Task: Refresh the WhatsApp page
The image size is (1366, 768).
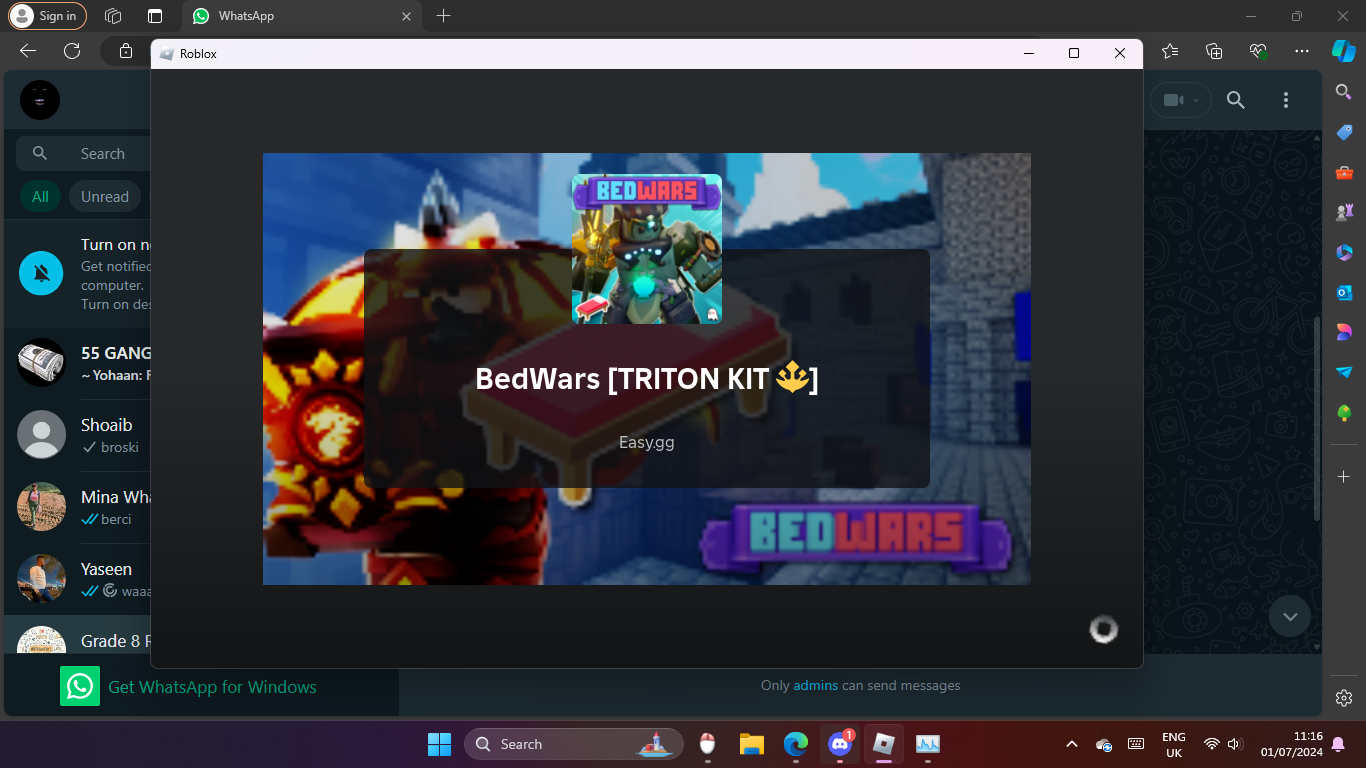Action: click(72, 51)
